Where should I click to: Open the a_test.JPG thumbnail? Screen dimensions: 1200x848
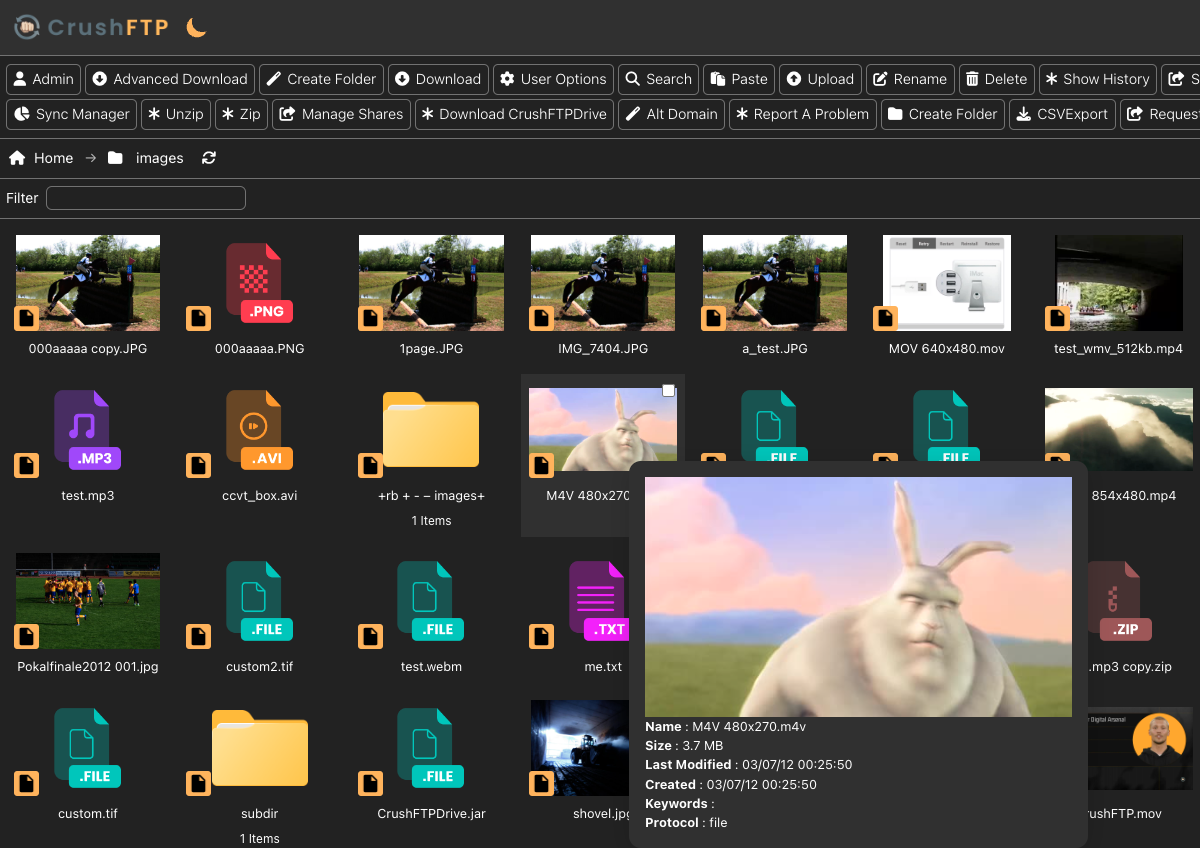click(x=775, y=283)
